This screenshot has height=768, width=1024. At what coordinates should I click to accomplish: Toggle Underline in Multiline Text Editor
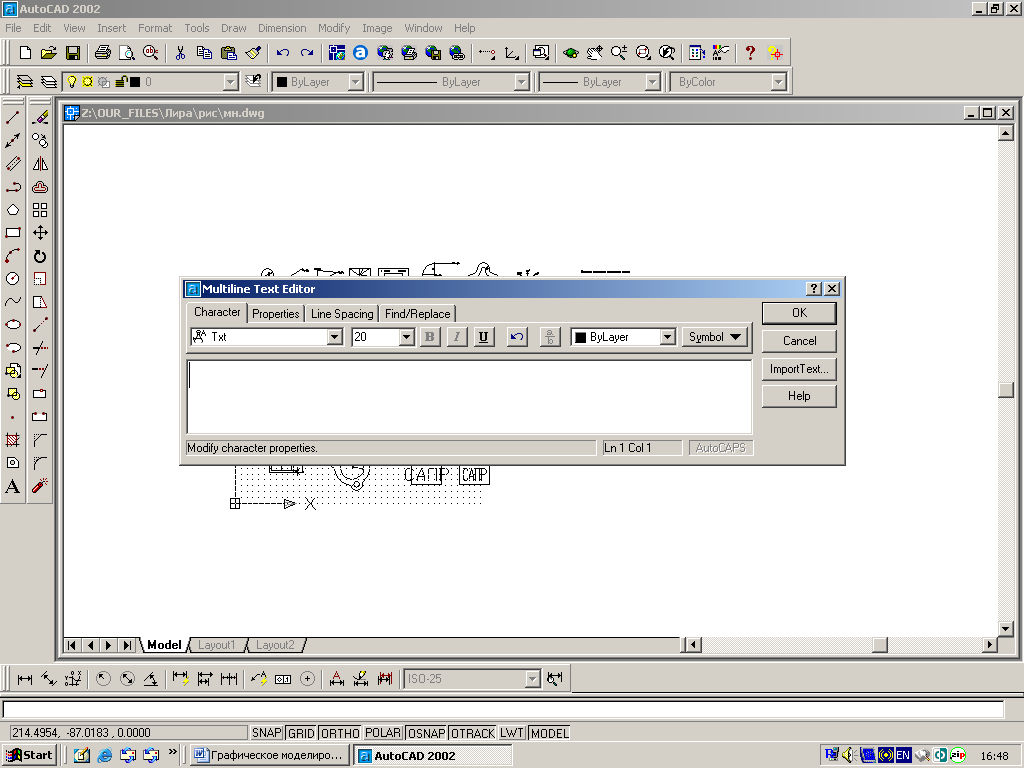click(483, 337)
